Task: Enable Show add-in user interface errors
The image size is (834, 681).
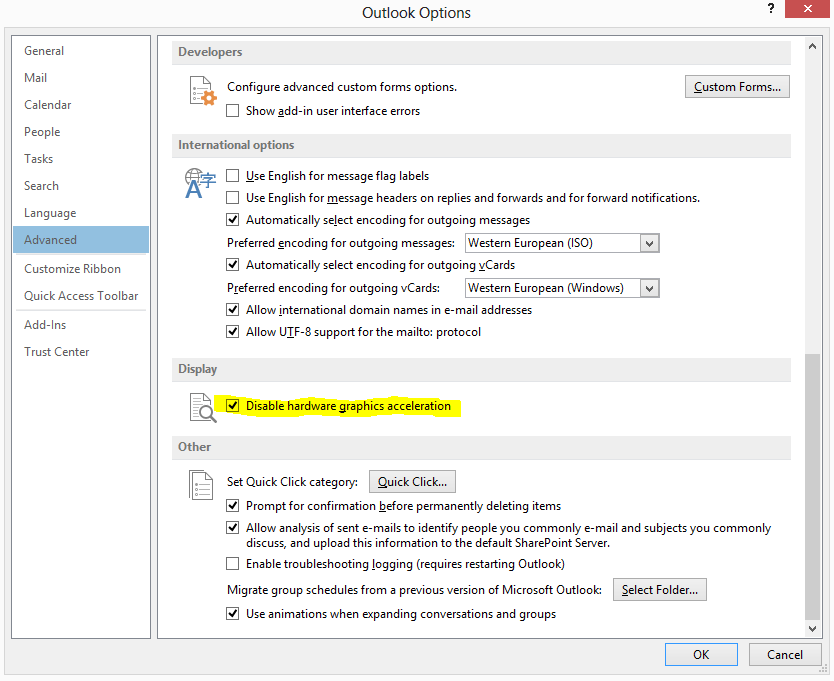Action: point(232,111)
